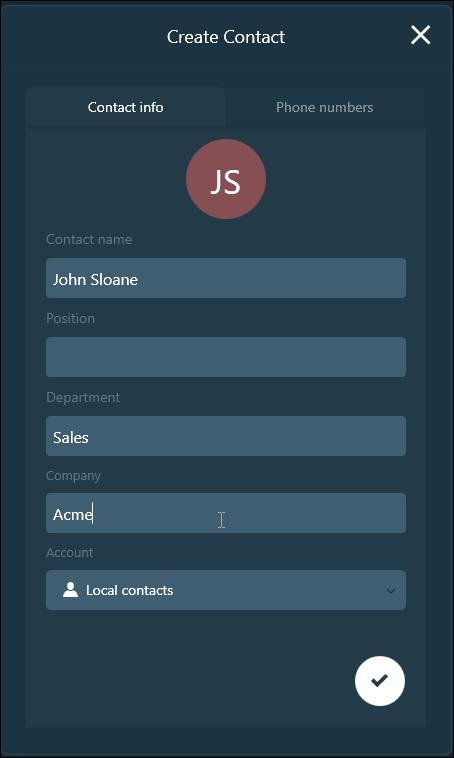Screen dimensions: 454x758
Task: Select the Contact info tab
Action: (x=125, y=107)
